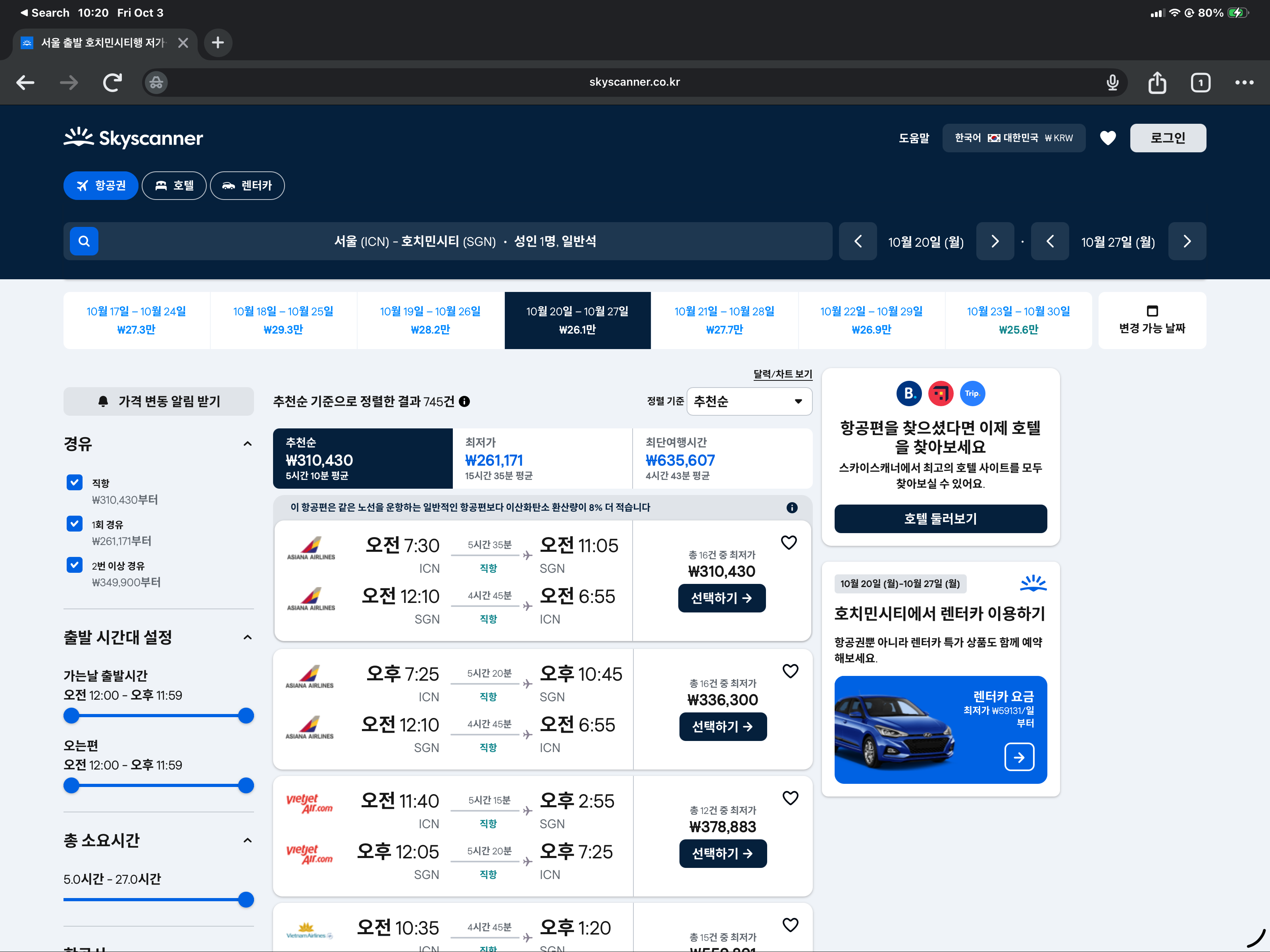Screen dimensions: 1270x952
Task: Uncheck the 직항 filter checkbox
Action: click(75, 483)
